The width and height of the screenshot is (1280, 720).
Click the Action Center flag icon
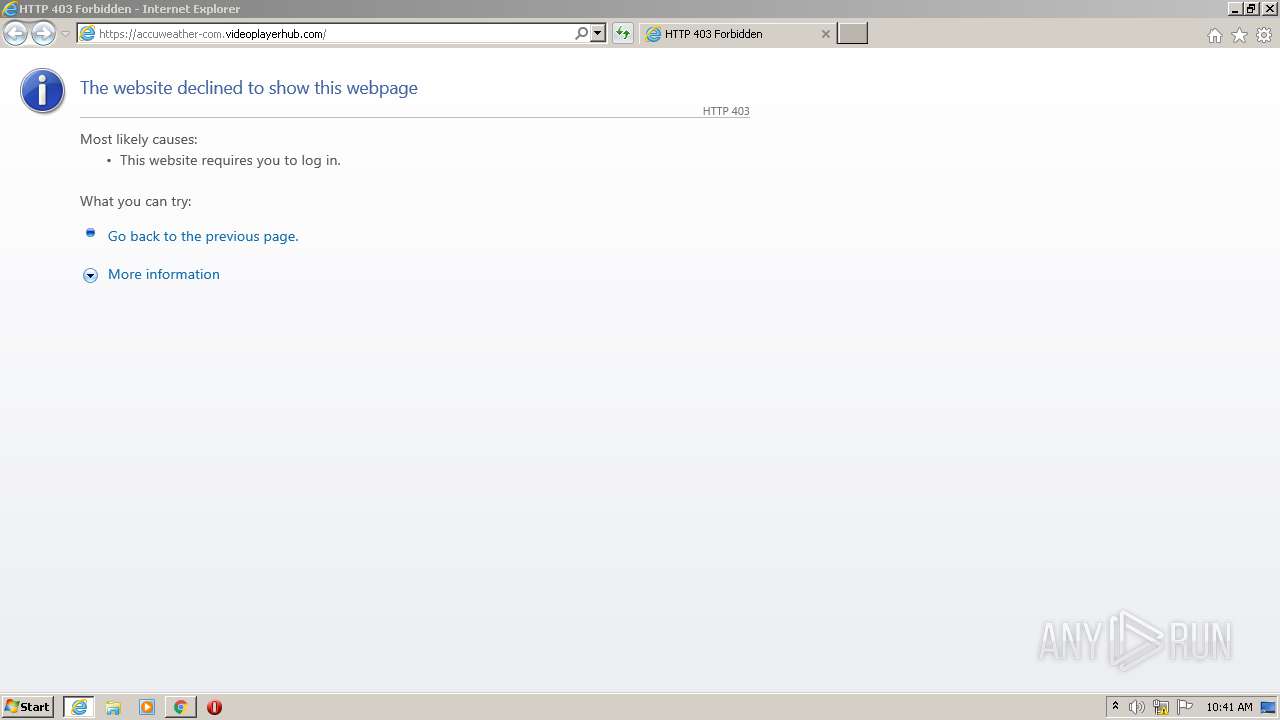[x=1185, y=707]
